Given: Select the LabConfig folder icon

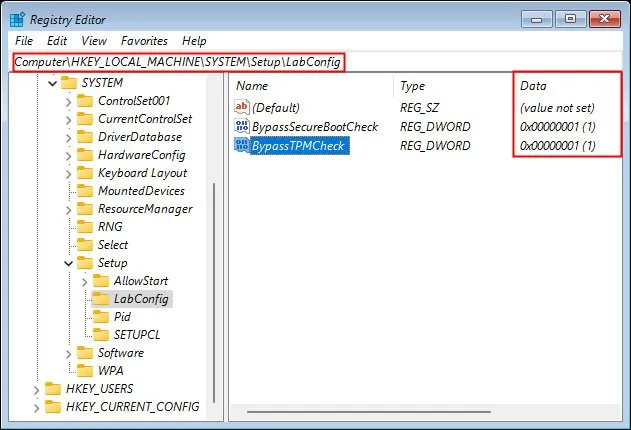Looking at the screenshot, I should 100,299.
